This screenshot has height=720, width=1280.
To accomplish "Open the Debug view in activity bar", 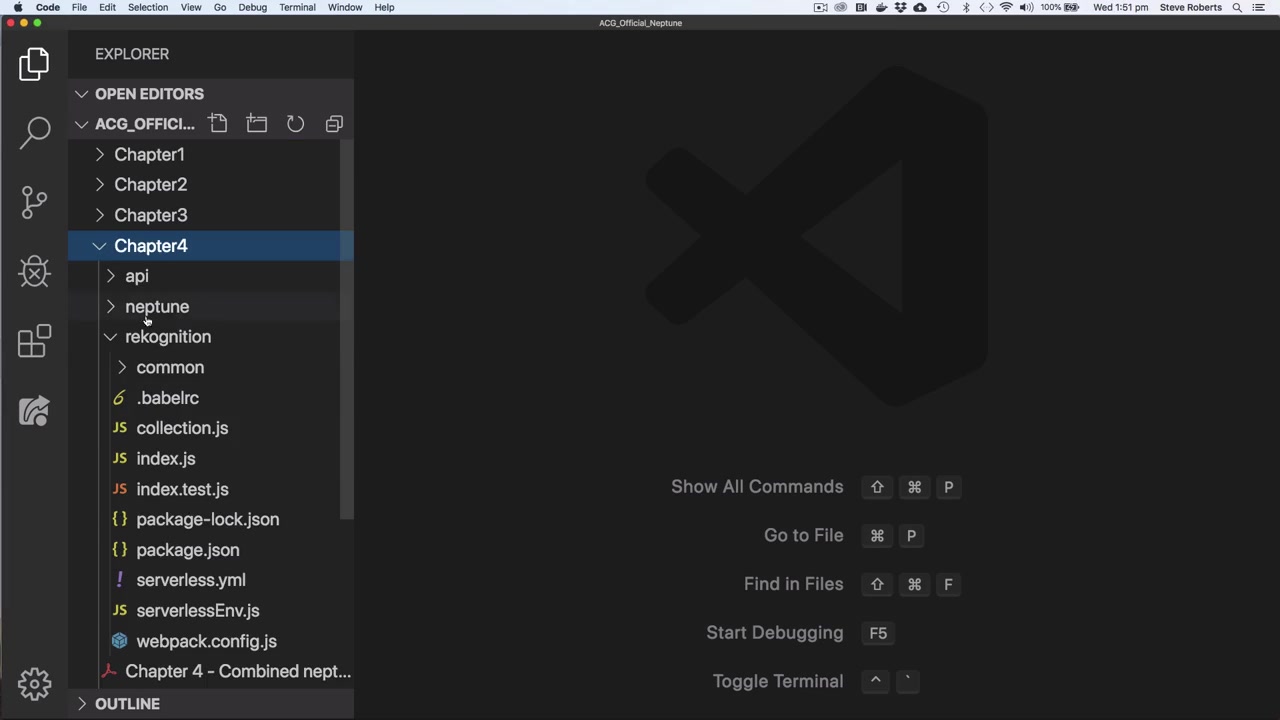I will click(x=34, y=272).
